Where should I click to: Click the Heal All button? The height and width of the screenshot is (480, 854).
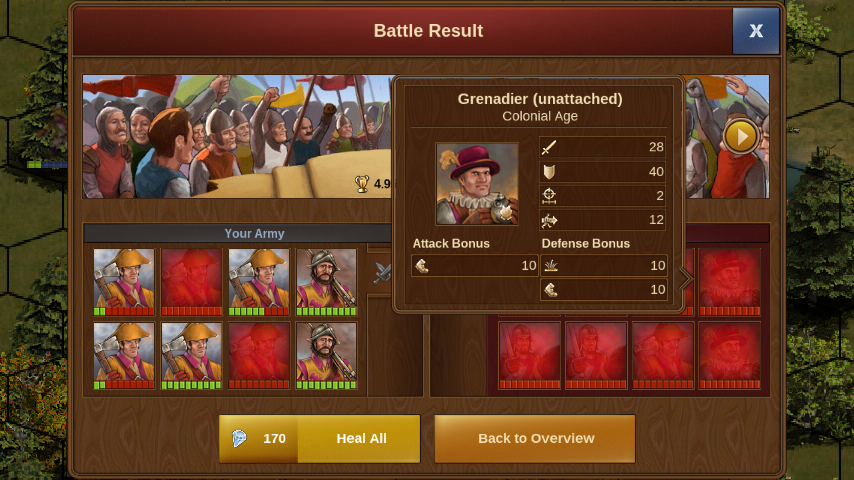click(320, 439)
